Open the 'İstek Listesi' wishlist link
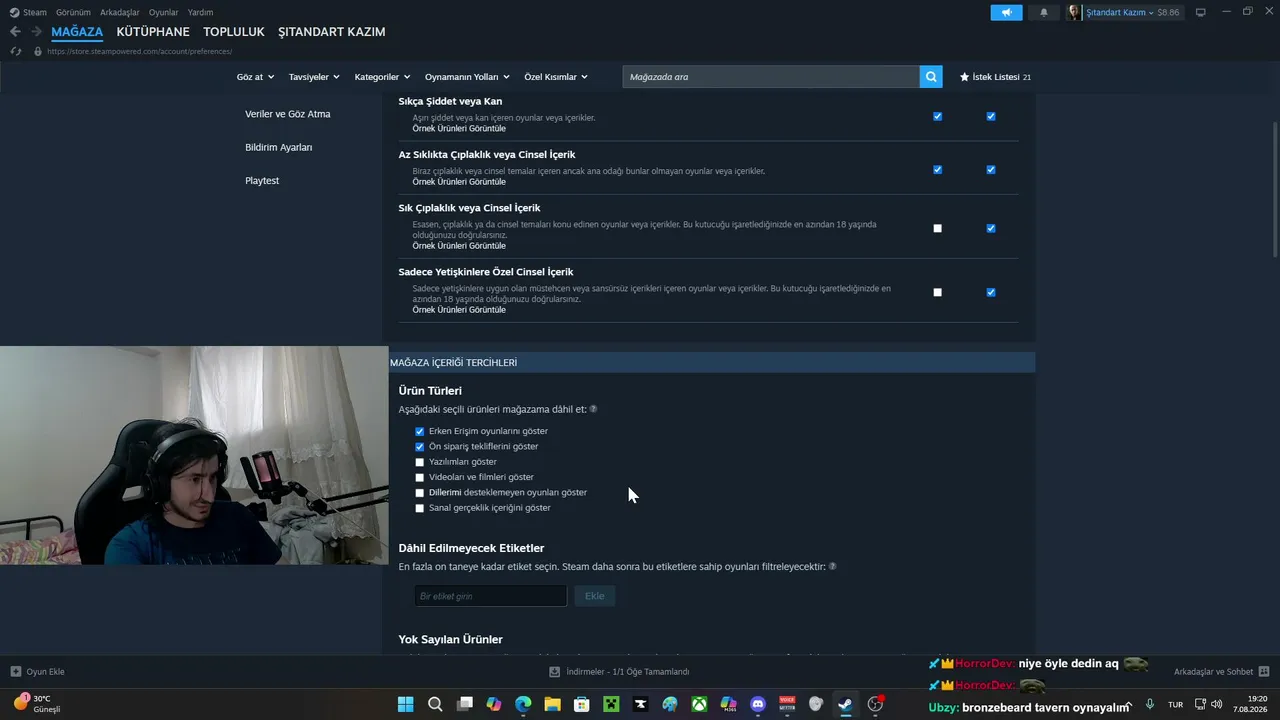This screenshot has width=1280, height=720. [x=995, y=77]
